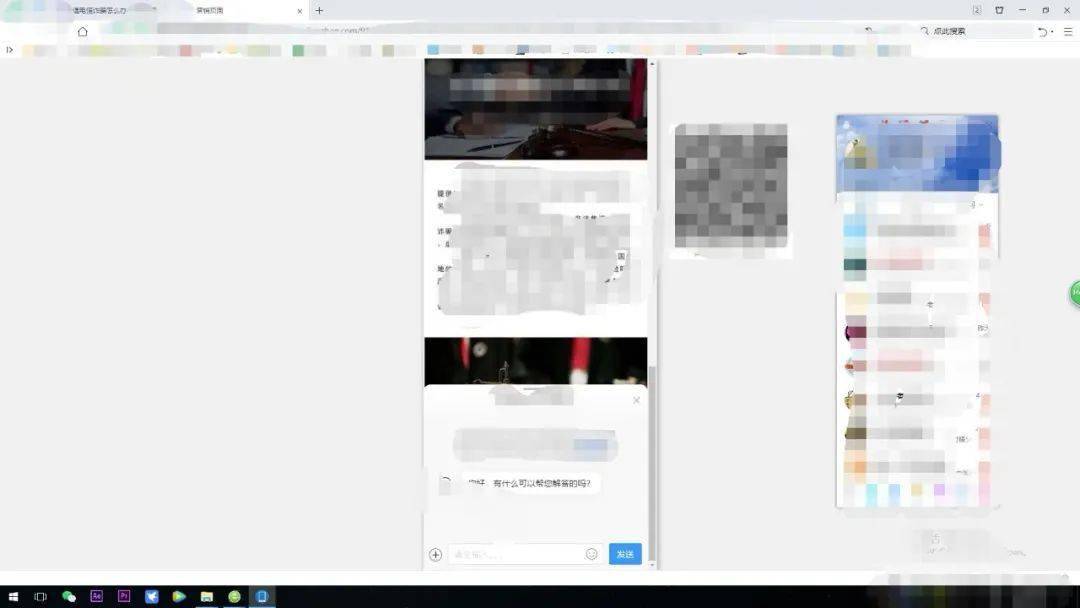This screenshot has height=608, width=1080.
Task: Launch Adobe Premiere Pro from taskbar
Action: (124, 596)
